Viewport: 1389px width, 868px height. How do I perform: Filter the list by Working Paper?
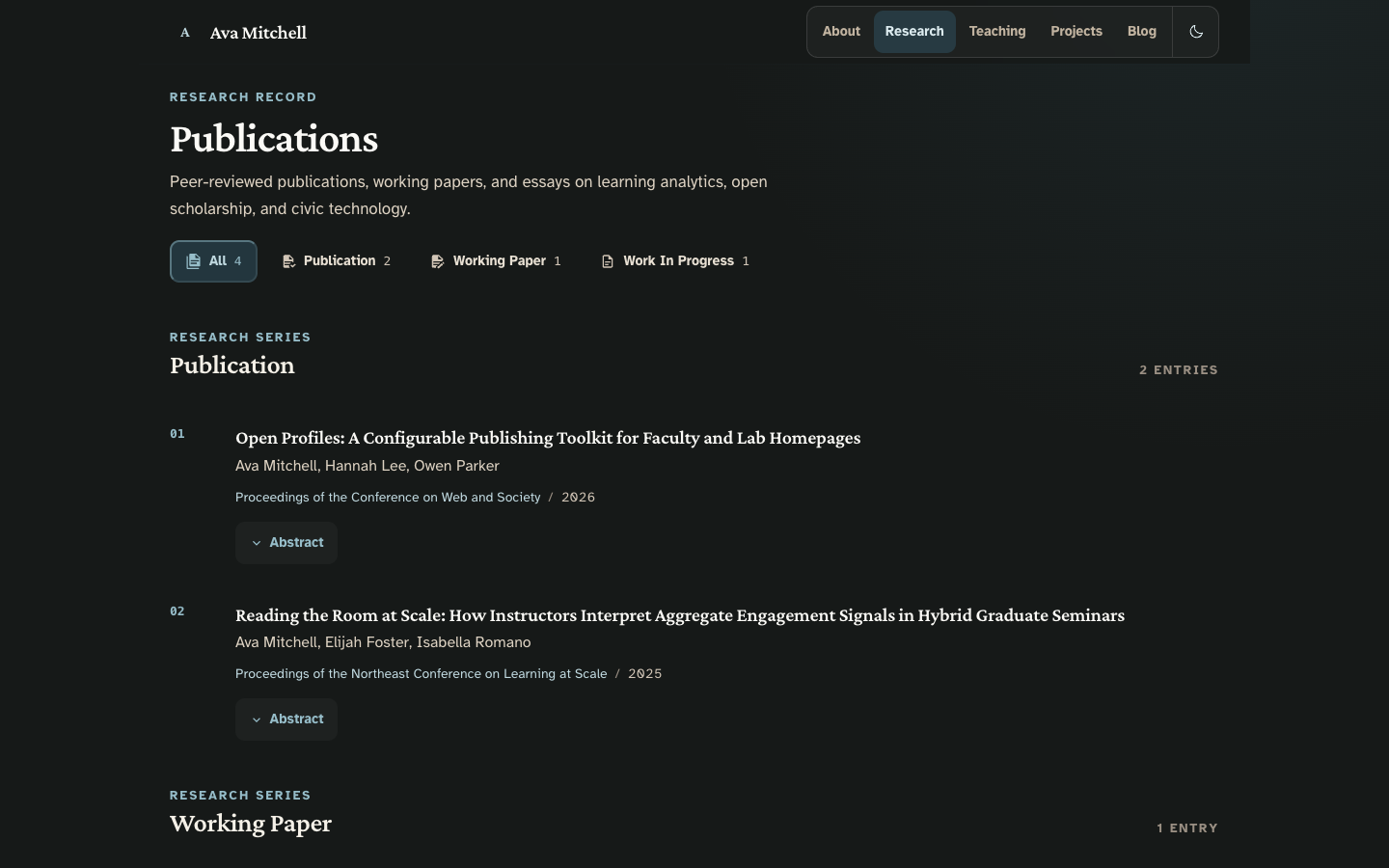(x=495, y=261)
